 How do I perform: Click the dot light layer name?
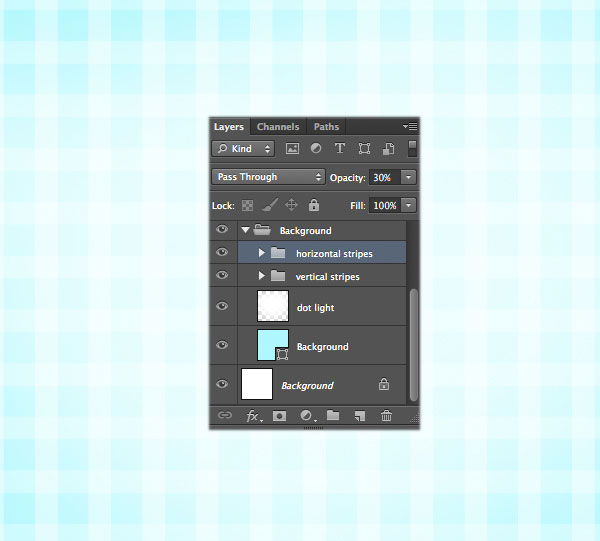pyautogui.click(x=315, y=308)
